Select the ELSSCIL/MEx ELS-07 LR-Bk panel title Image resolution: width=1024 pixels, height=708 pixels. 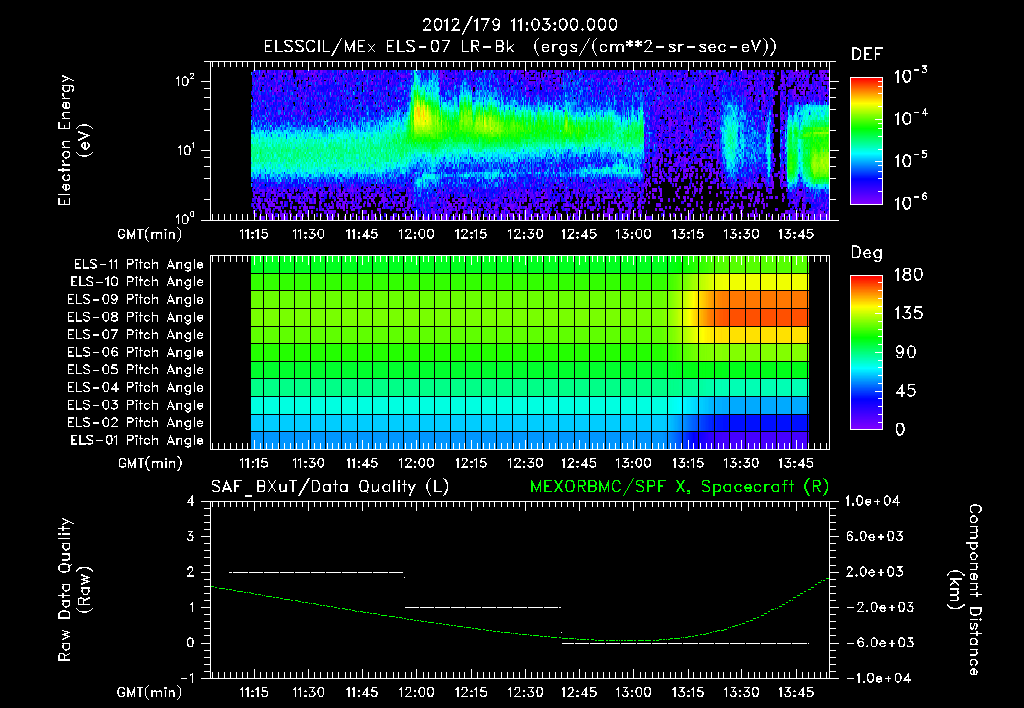click(x=520, y=47)
